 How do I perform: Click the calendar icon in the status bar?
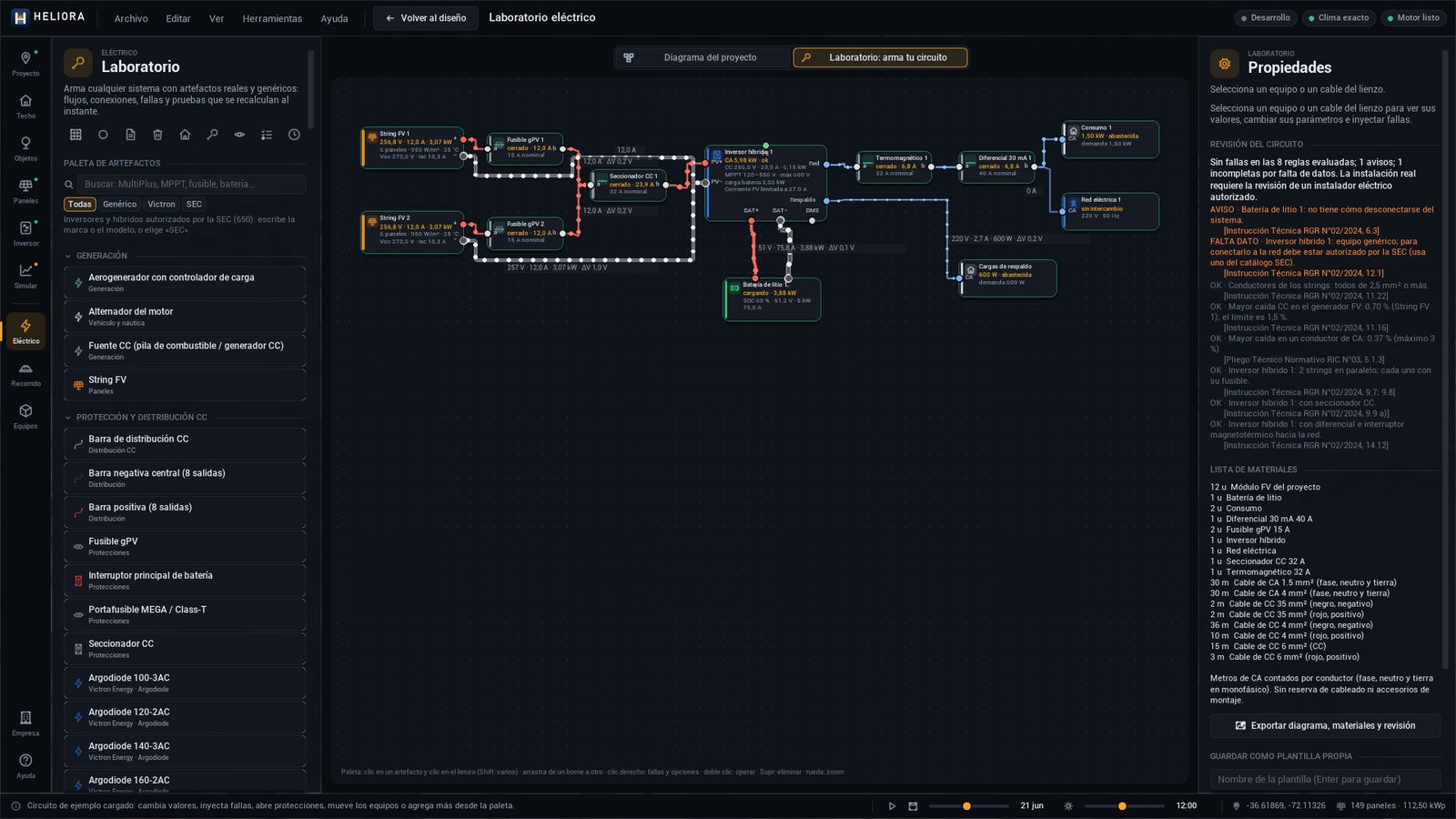(913, 806)
